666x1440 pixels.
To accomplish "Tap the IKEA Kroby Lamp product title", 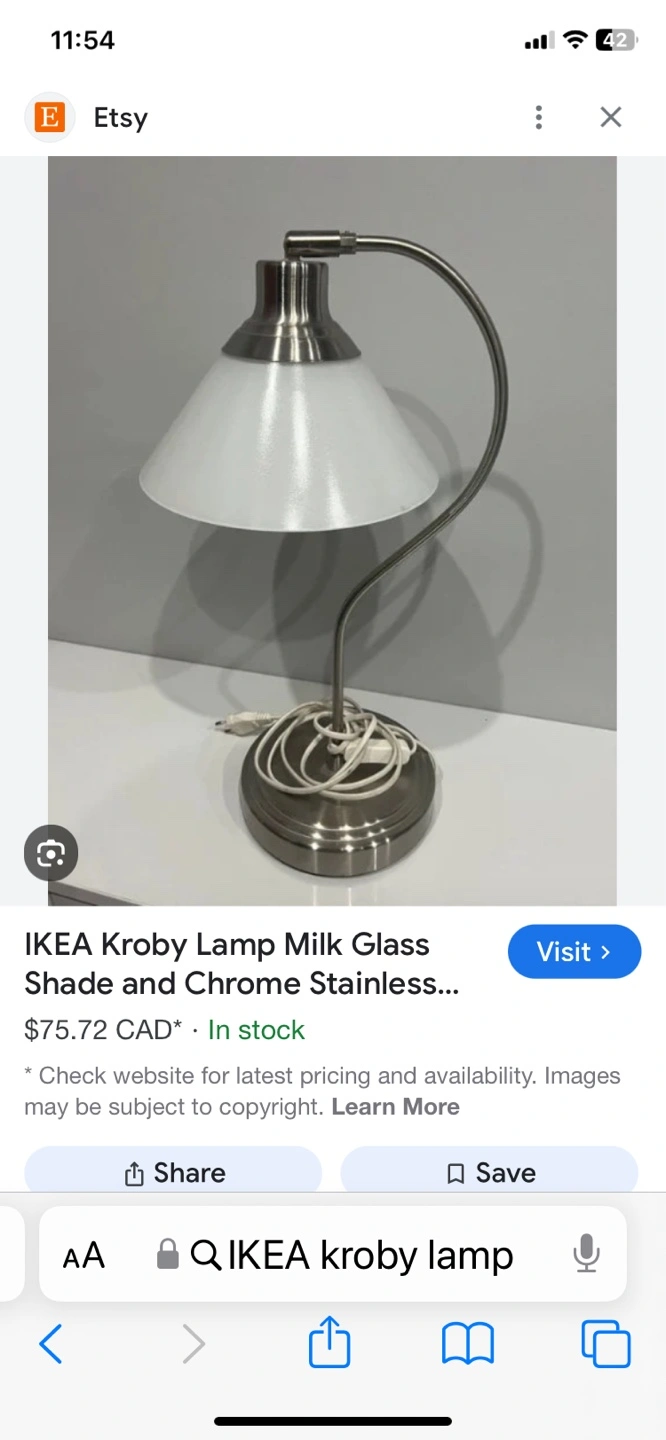I will 242,964.
